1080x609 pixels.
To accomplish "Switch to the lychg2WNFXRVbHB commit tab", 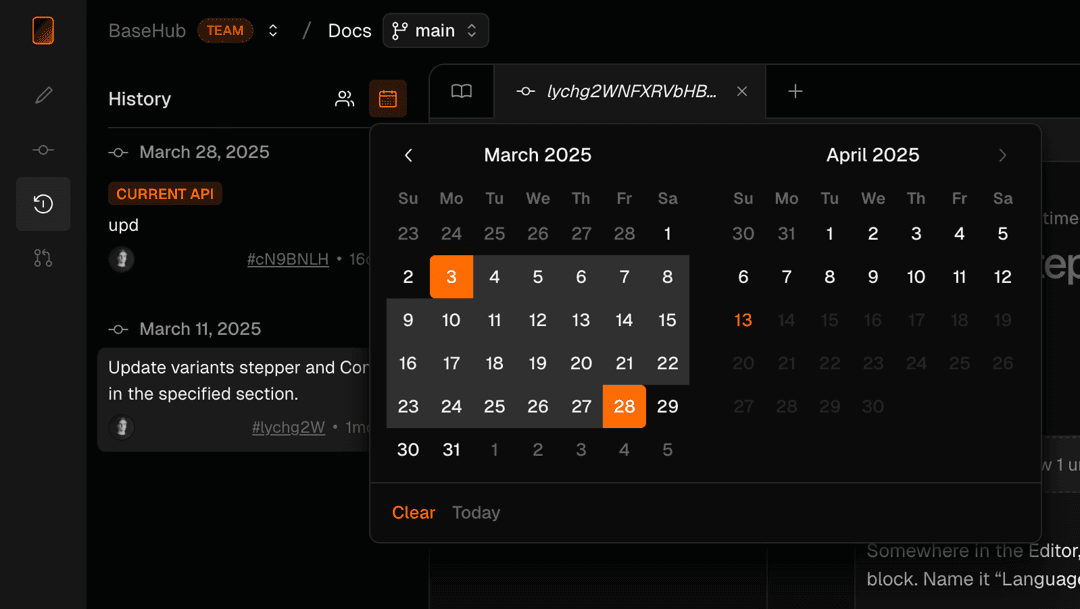I will 630,92.
